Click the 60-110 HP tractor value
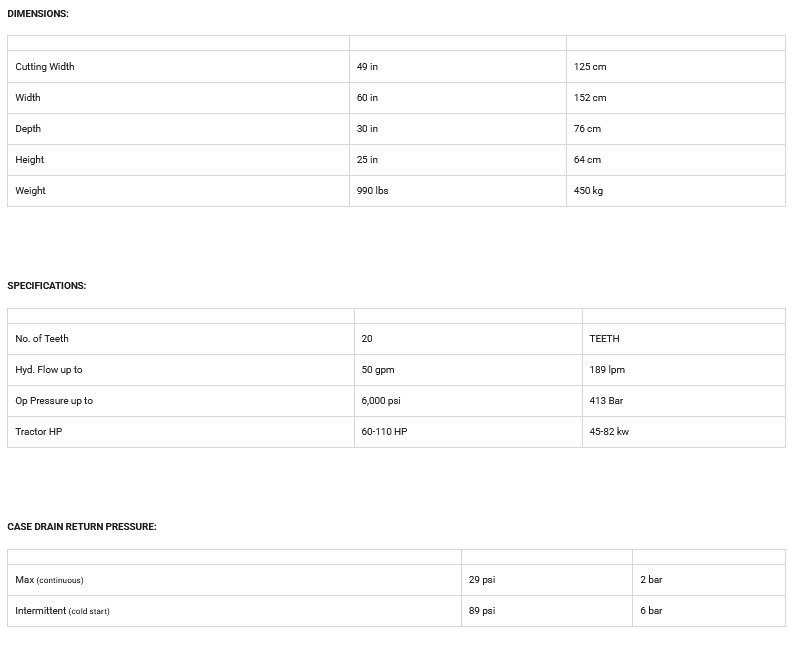This screenshot has height=659, width=802. coord(384,432)
